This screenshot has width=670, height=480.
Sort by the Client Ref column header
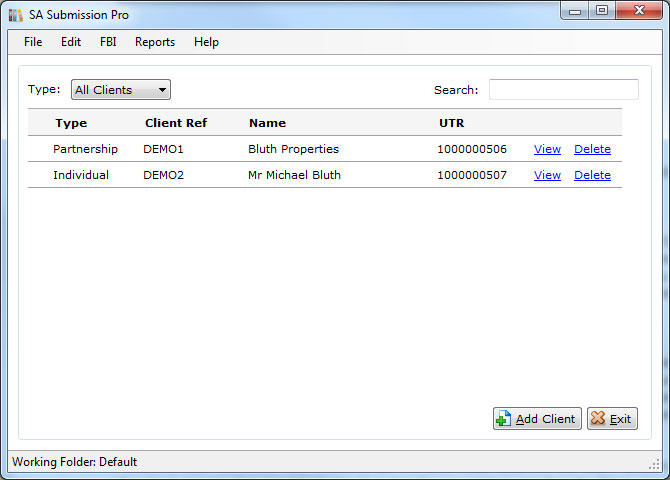click(x=175, y=123)
